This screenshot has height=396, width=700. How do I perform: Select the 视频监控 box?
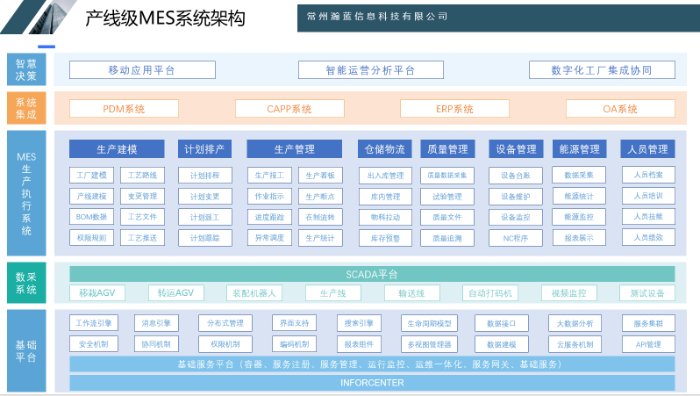tap(569, 293)
